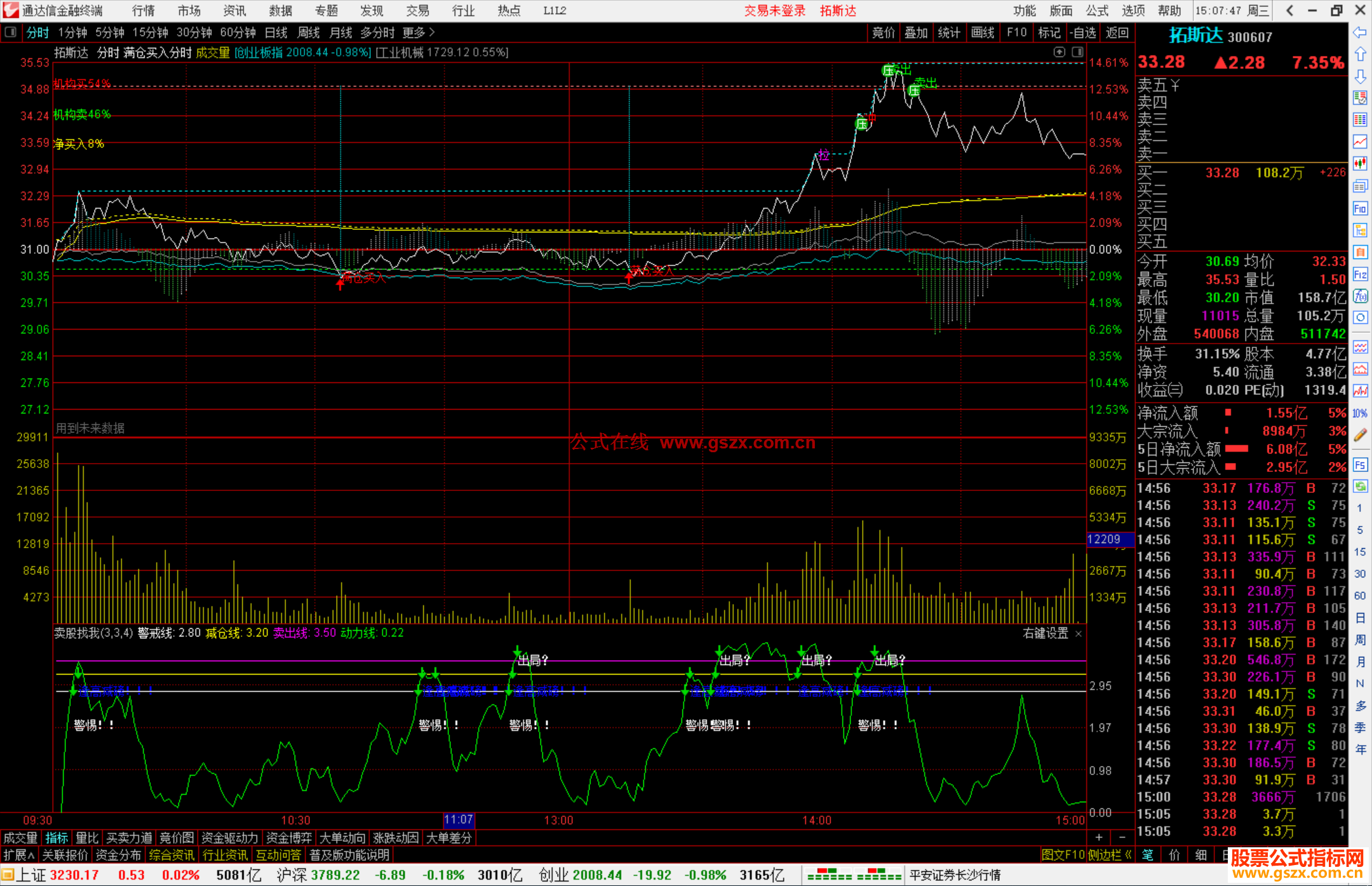Switch to the 周线 weekly chart

pos(309,32)
